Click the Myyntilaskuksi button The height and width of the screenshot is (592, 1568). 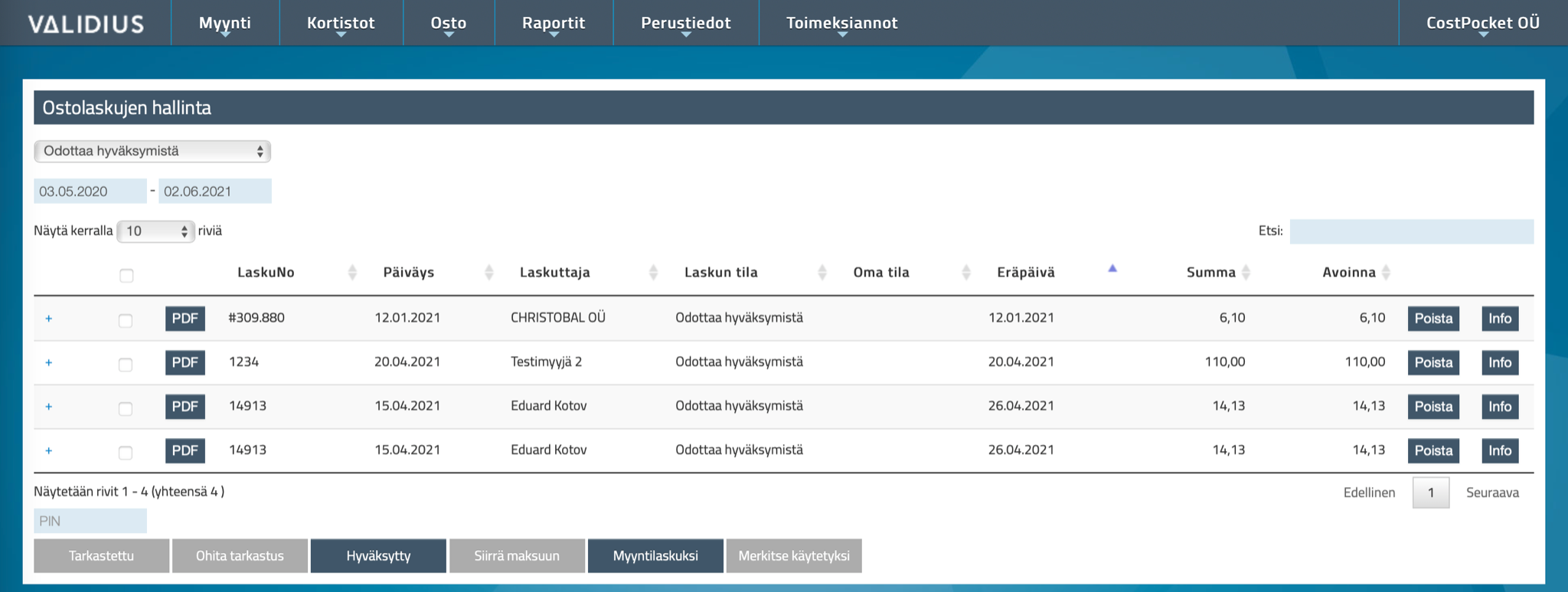coord(655,556)
